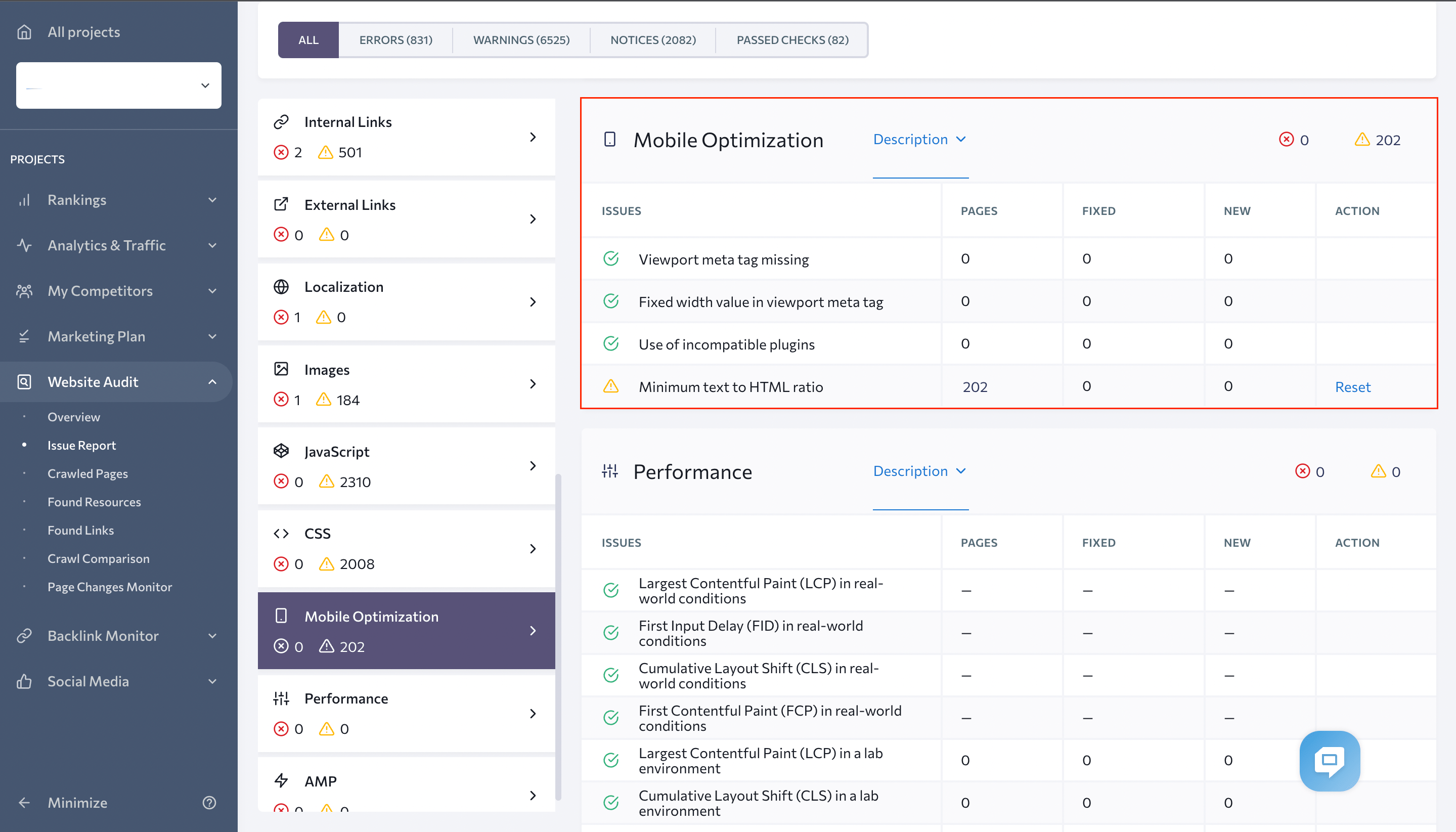Click the Localization globe icon

point(281,287)
